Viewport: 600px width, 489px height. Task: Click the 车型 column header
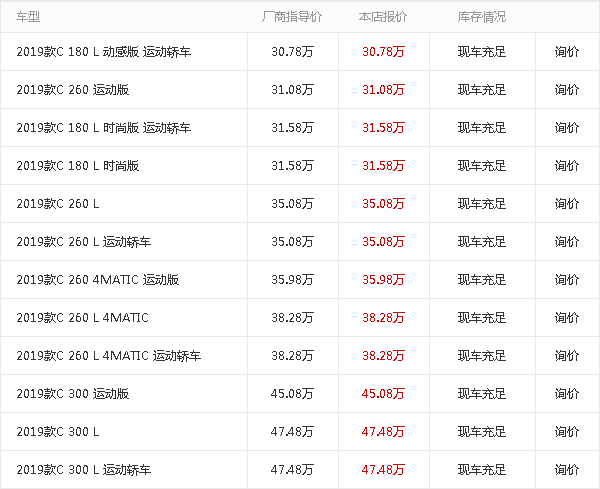click(x=29, y=17)
